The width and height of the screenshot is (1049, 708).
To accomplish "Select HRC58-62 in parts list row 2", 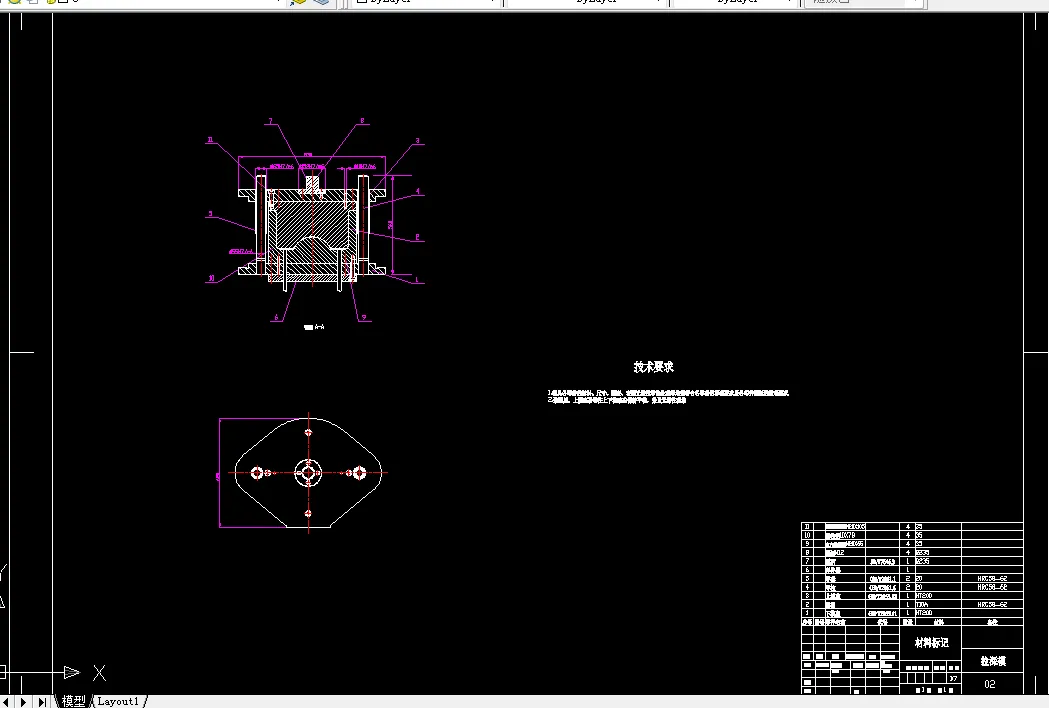I will (992, 604).
